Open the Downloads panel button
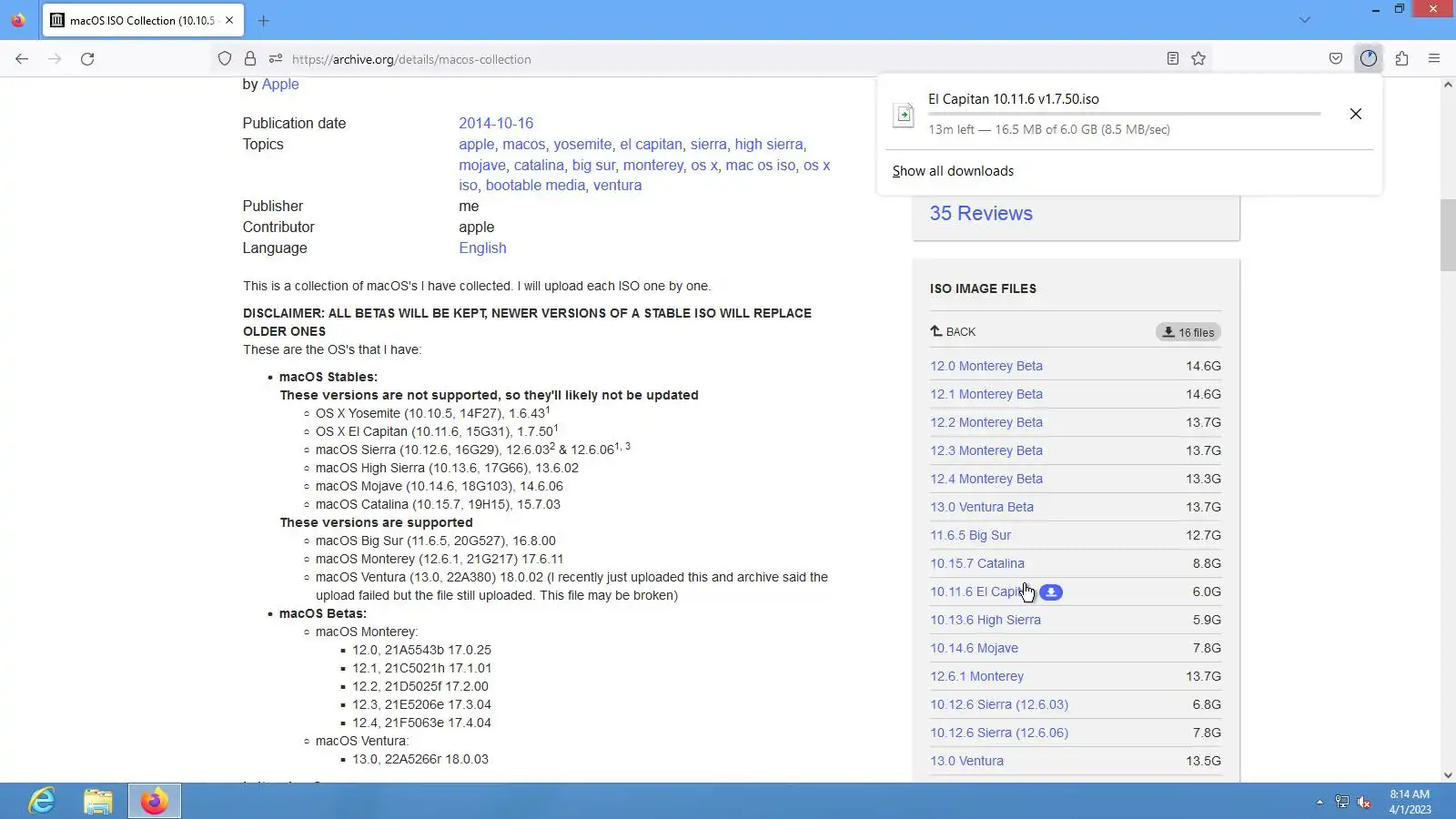The width and height of the screenshot is (1456, 819). tap(1369, 59)
